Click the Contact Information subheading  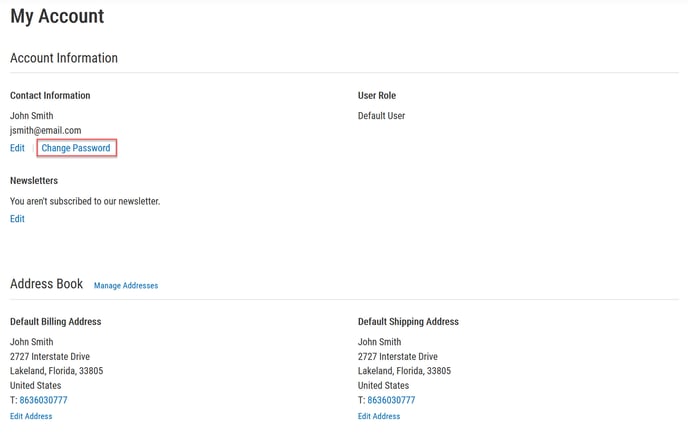[x=50, y=96]
